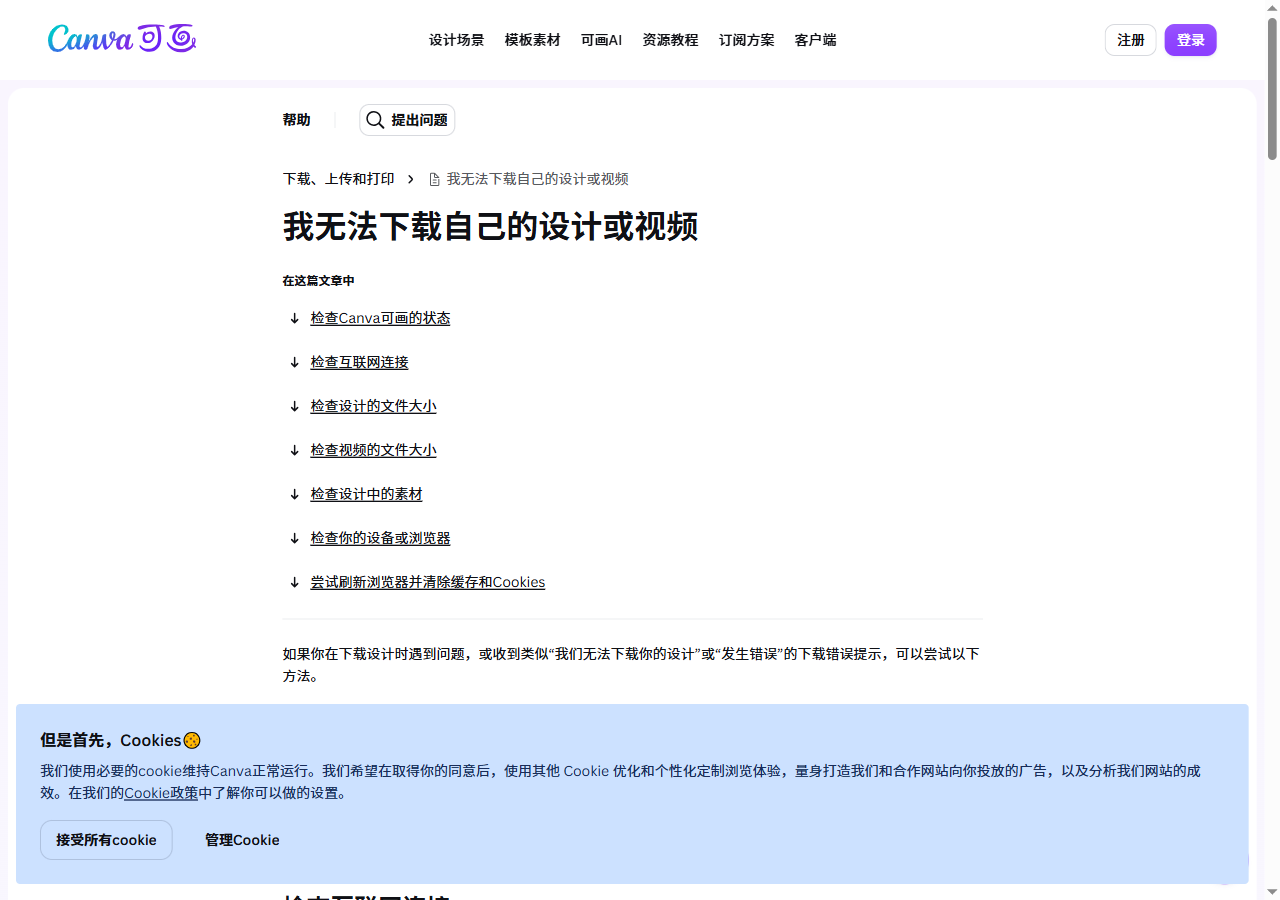The height and width of the screenshot is (900, 1280).
Task: Open the 订阅方案 menu
Action: pos(747,40)
